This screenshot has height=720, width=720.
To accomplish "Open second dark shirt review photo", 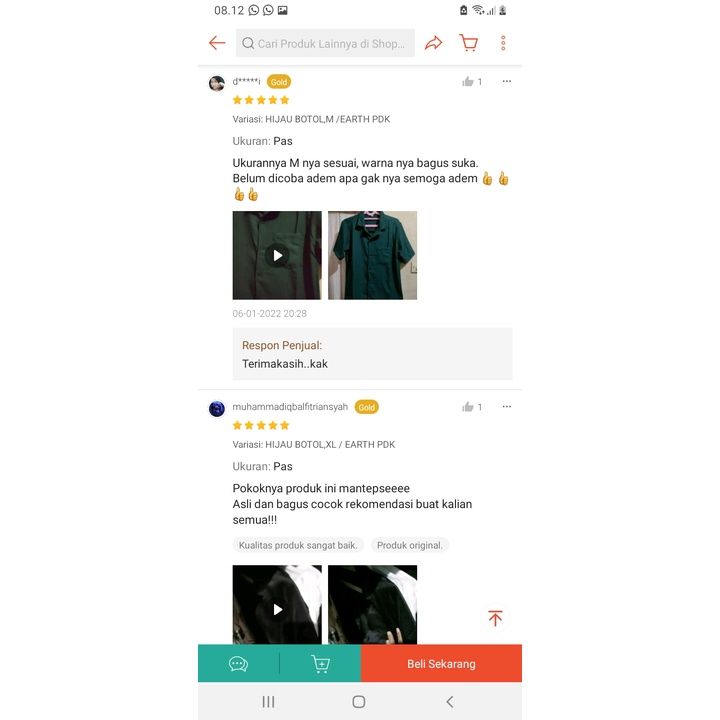I will pyautogui.click(x=372, y=605).
